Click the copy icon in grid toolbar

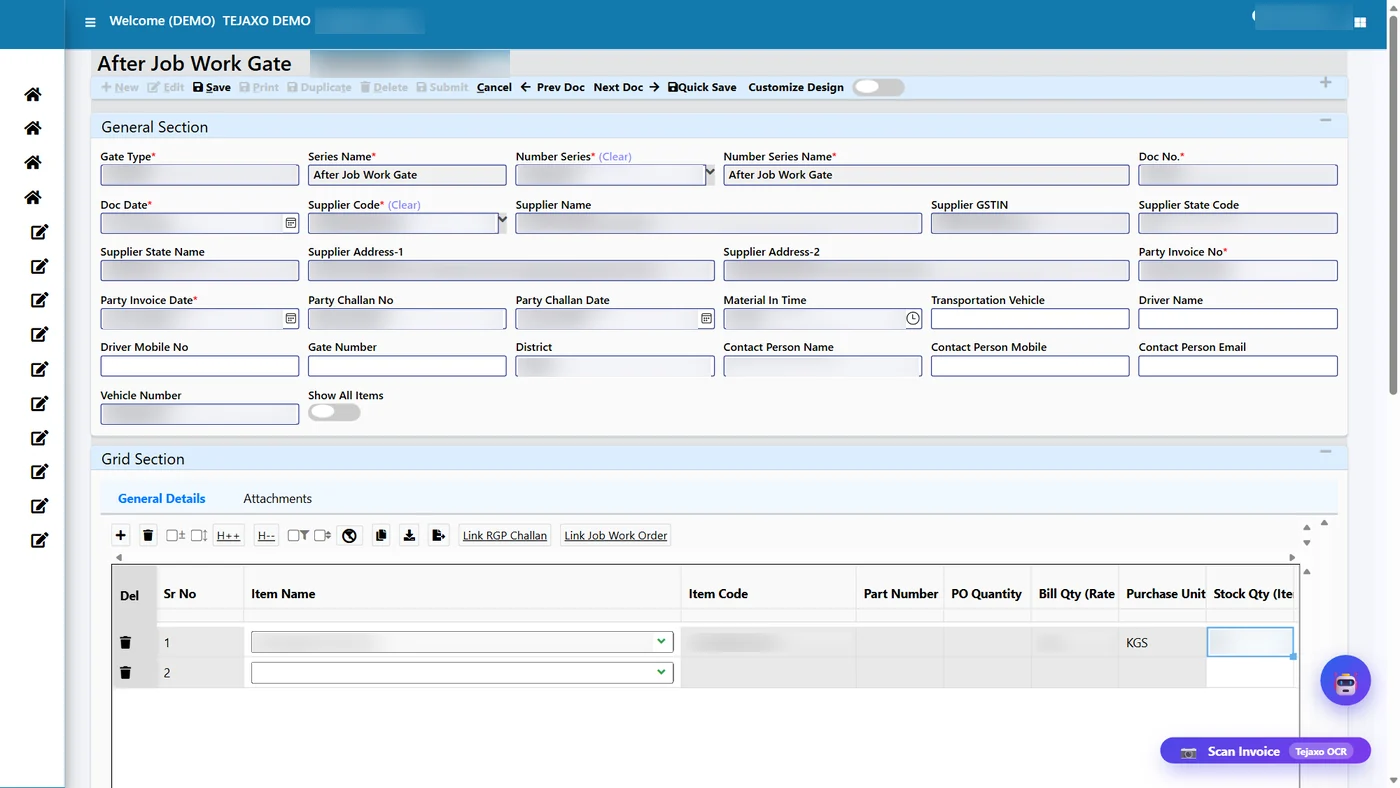381,535
